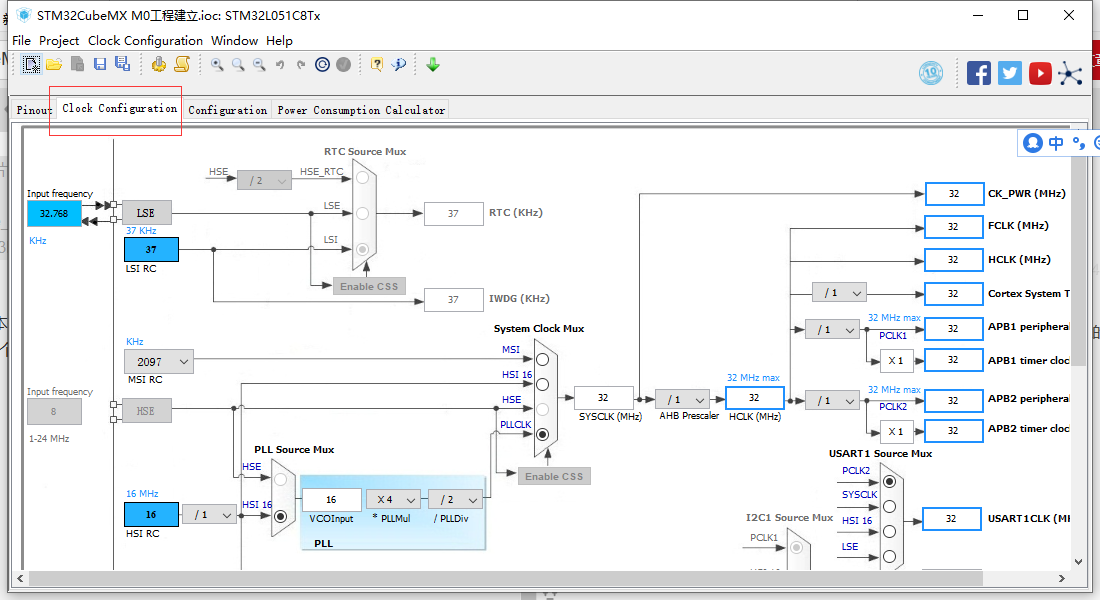Open the Project menu
This screenshot has height=600, width=1100.
coord(59,41)
